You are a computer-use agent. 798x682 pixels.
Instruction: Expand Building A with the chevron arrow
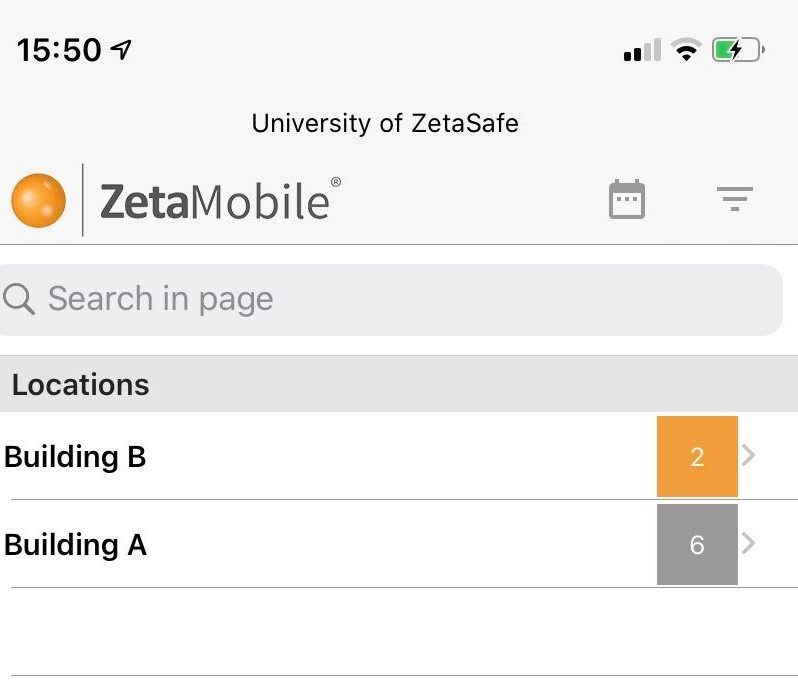pos(748,544)
